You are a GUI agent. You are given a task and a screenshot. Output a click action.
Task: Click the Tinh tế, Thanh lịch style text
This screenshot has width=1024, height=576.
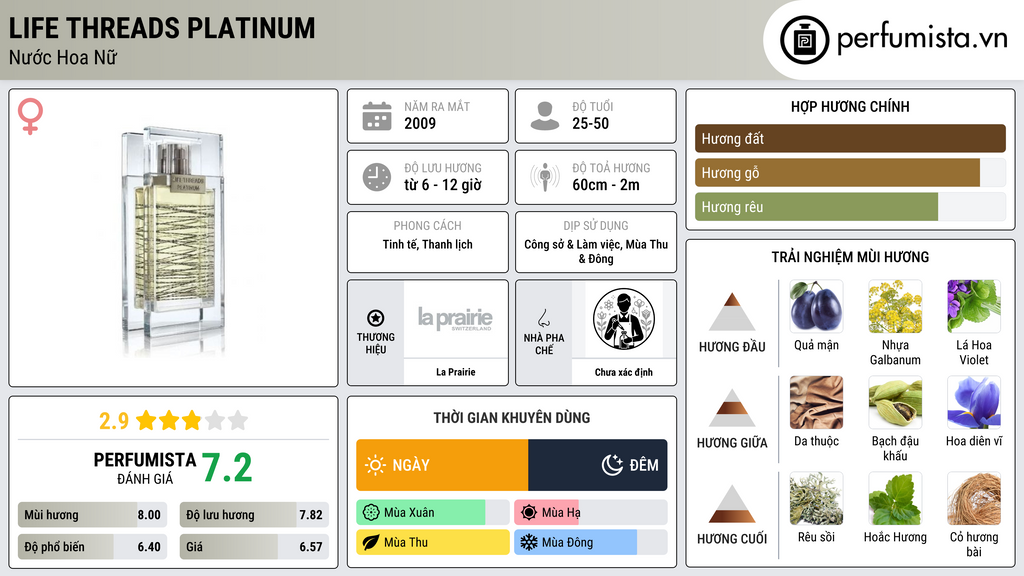point(428,244)
